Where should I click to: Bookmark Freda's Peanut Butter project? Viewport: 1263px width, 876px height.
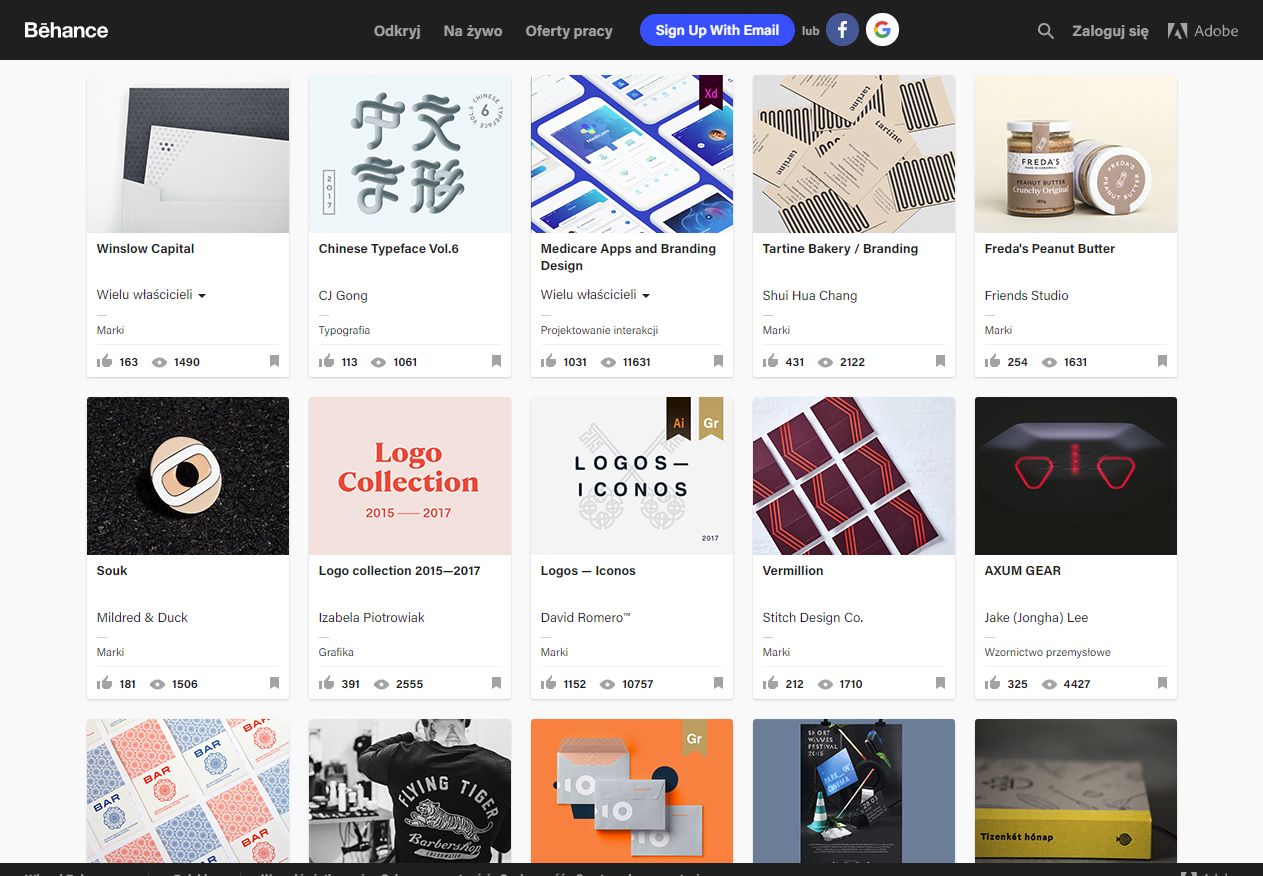1162,361
